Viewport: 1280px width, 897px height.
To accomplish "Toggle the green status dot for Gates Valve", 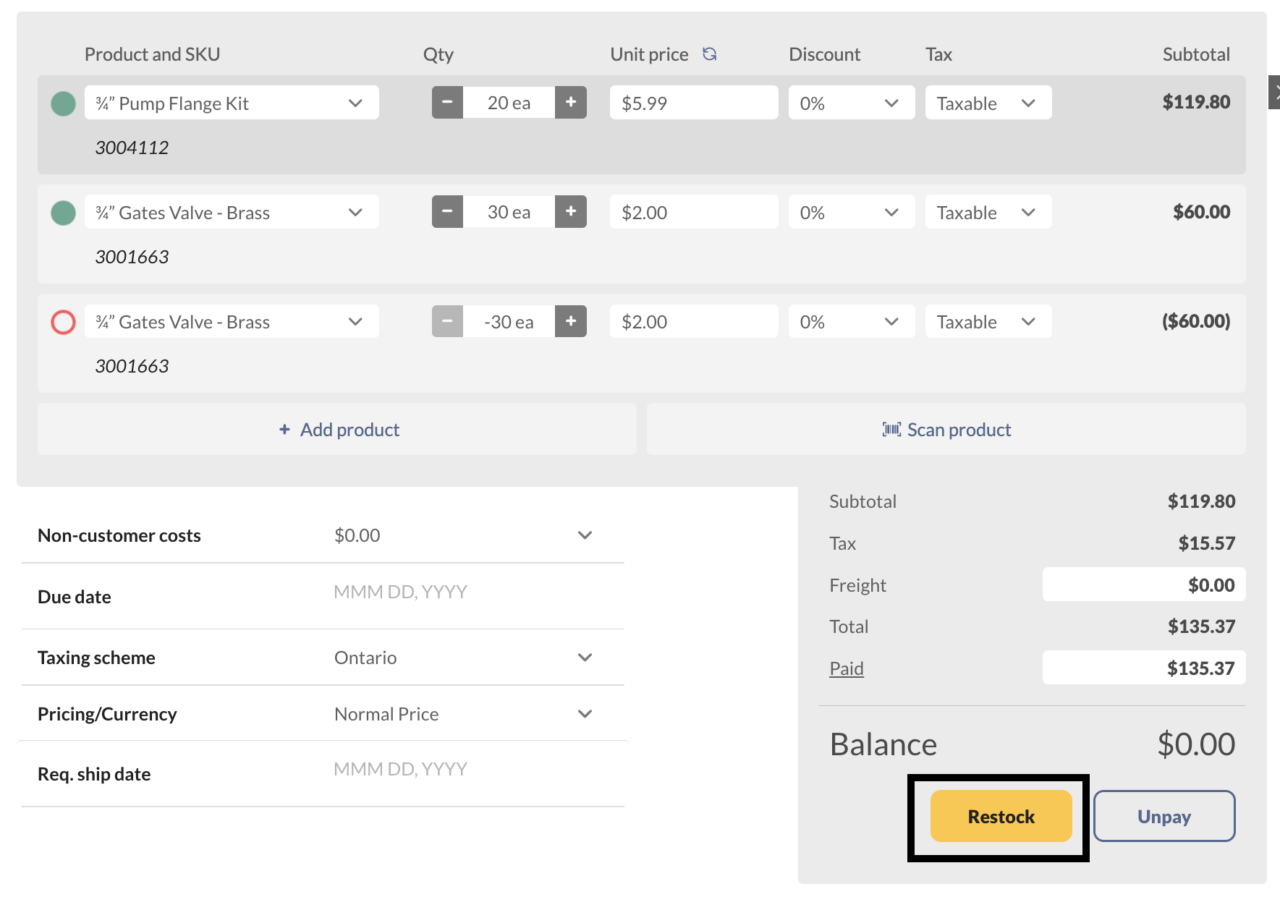I will [x=62, y=212].
